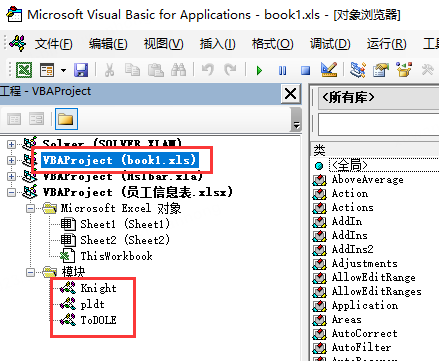Viewport: 439px width, 361px height.
Task: Select Sheet1 (Sheet1) object
Action: click(125, 224)
